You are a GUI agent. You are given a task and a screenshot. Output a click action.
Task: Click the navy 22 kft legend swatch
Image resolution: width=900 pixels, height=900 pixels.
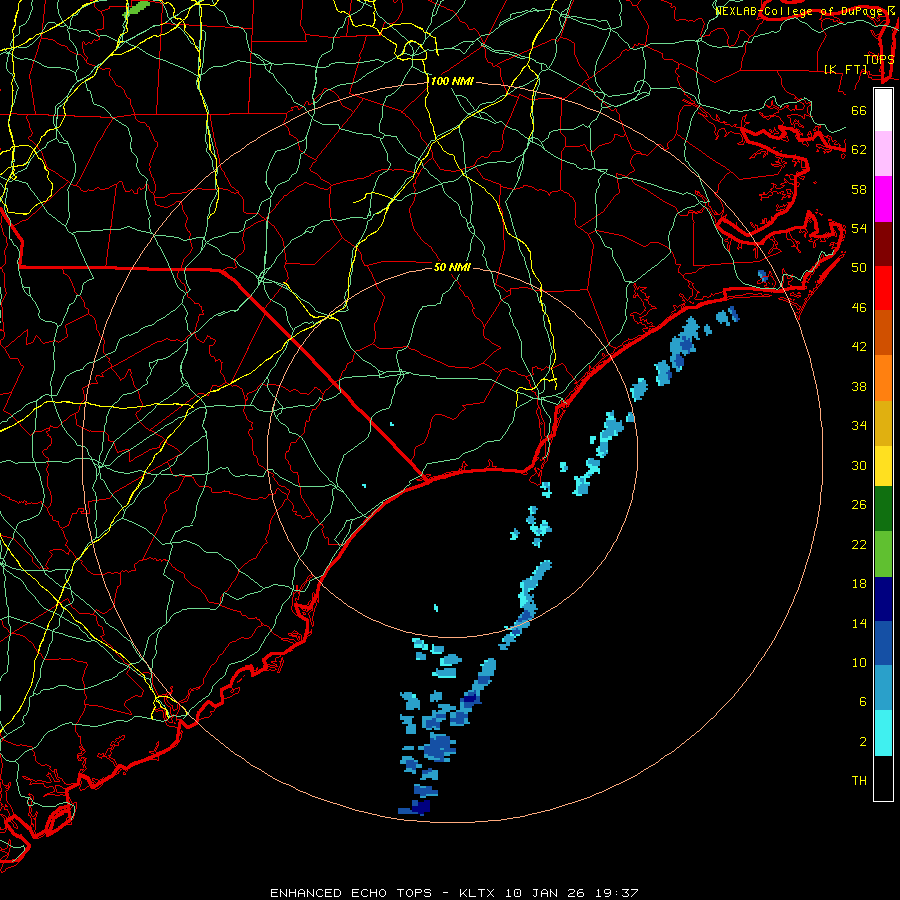(883, 599)
